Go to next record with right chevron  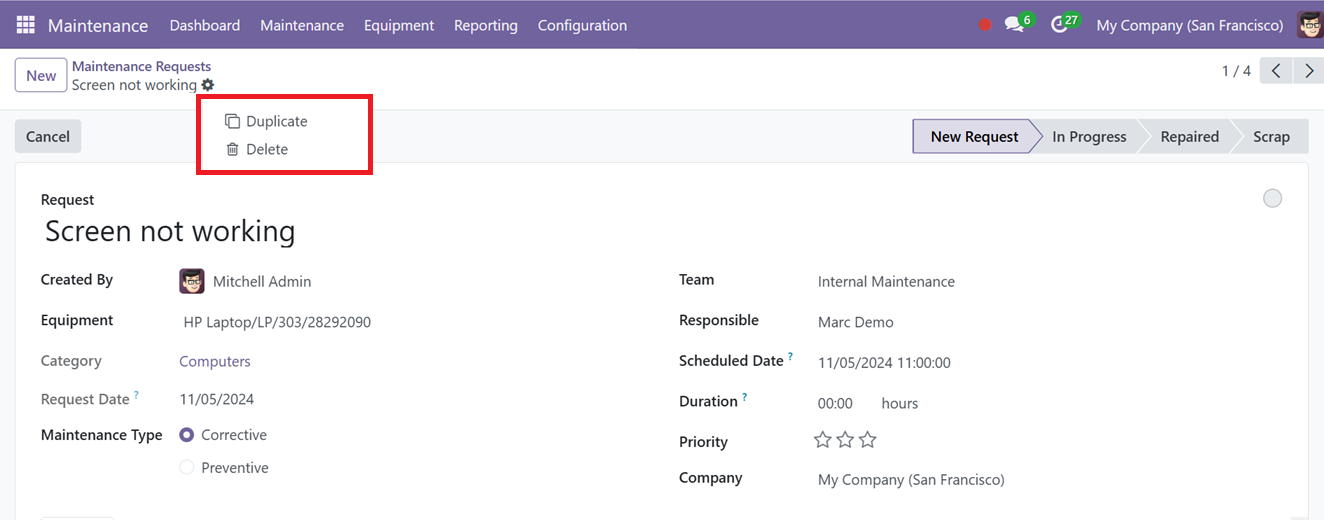tap(1308, 71)
